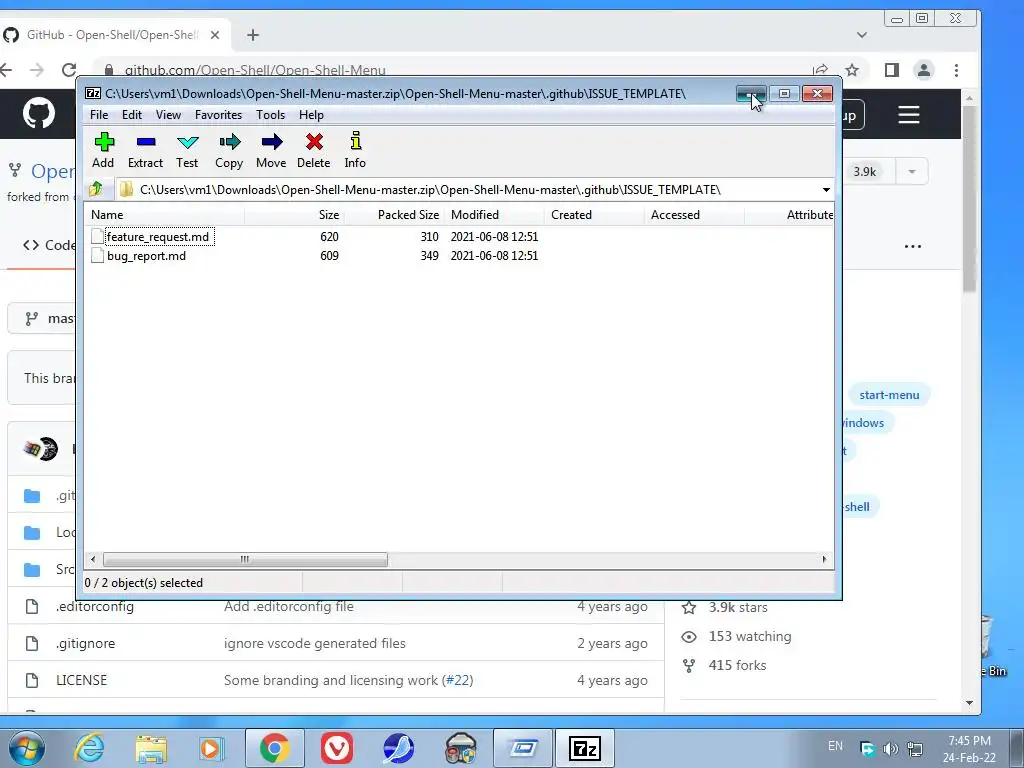This screenshot has width=1024, height=768.
Task: Go up one folder level icon
Action: [x=96, y=189]
